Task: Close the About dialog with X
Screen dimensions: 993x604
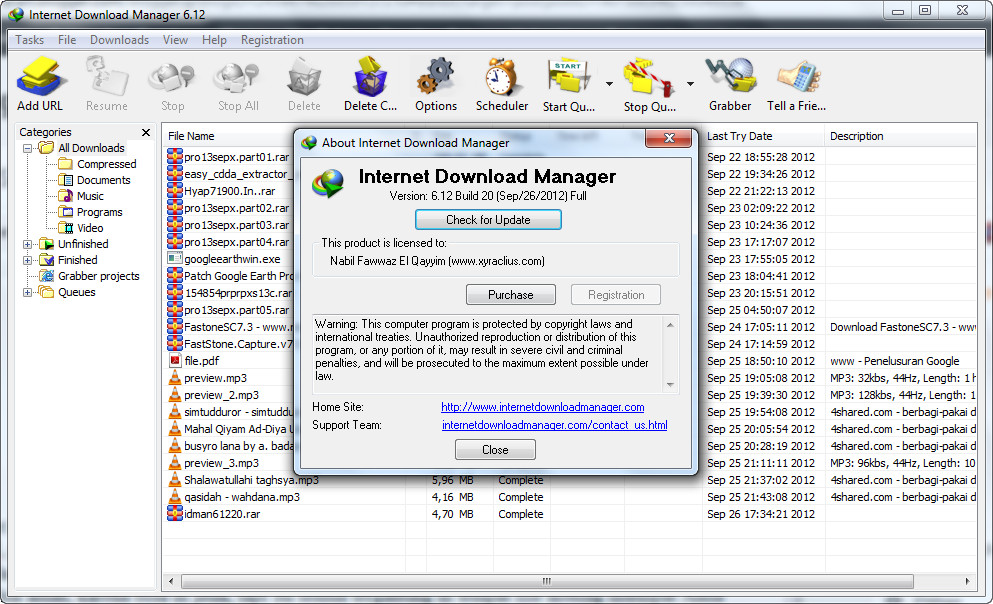Action: click(x=669, y=138)
